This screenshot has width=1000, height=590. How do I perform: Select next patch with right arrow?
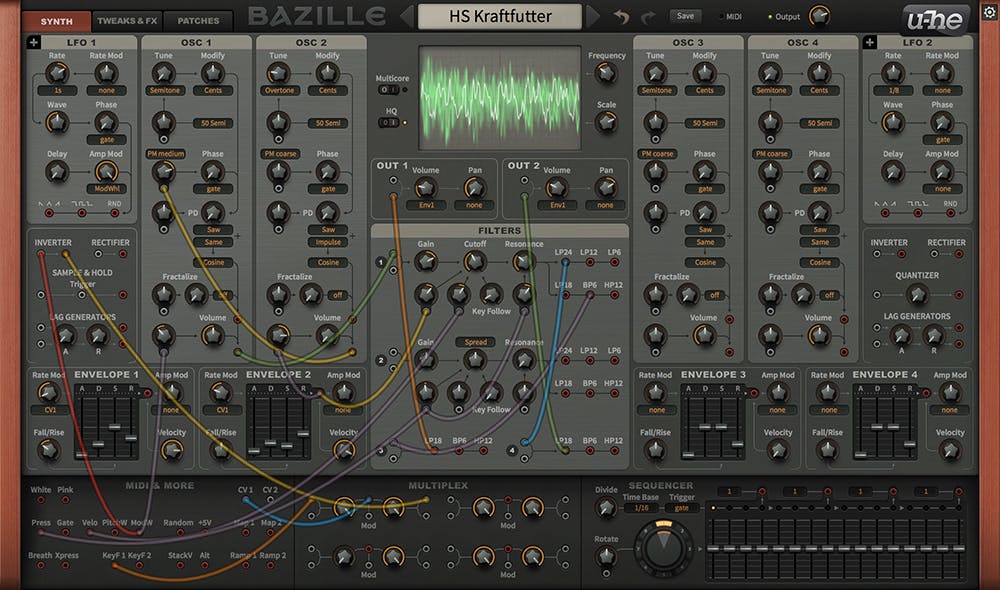(592, 17)
